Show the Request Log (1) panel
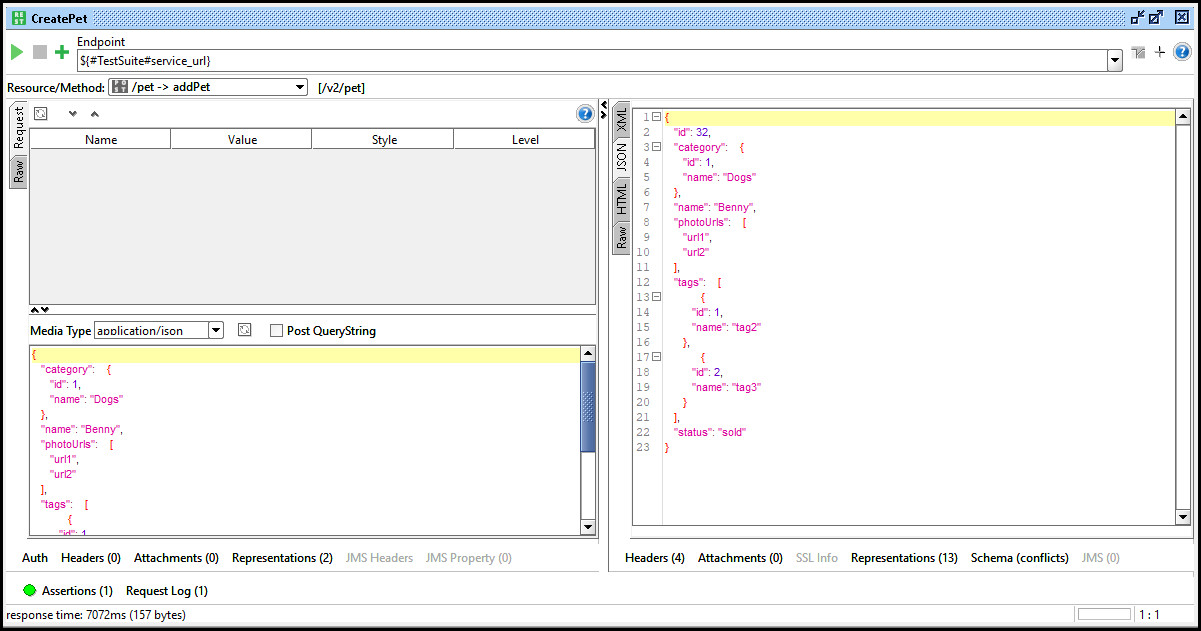This screenshot has height=631, width=1201. [x=167, y=591]
